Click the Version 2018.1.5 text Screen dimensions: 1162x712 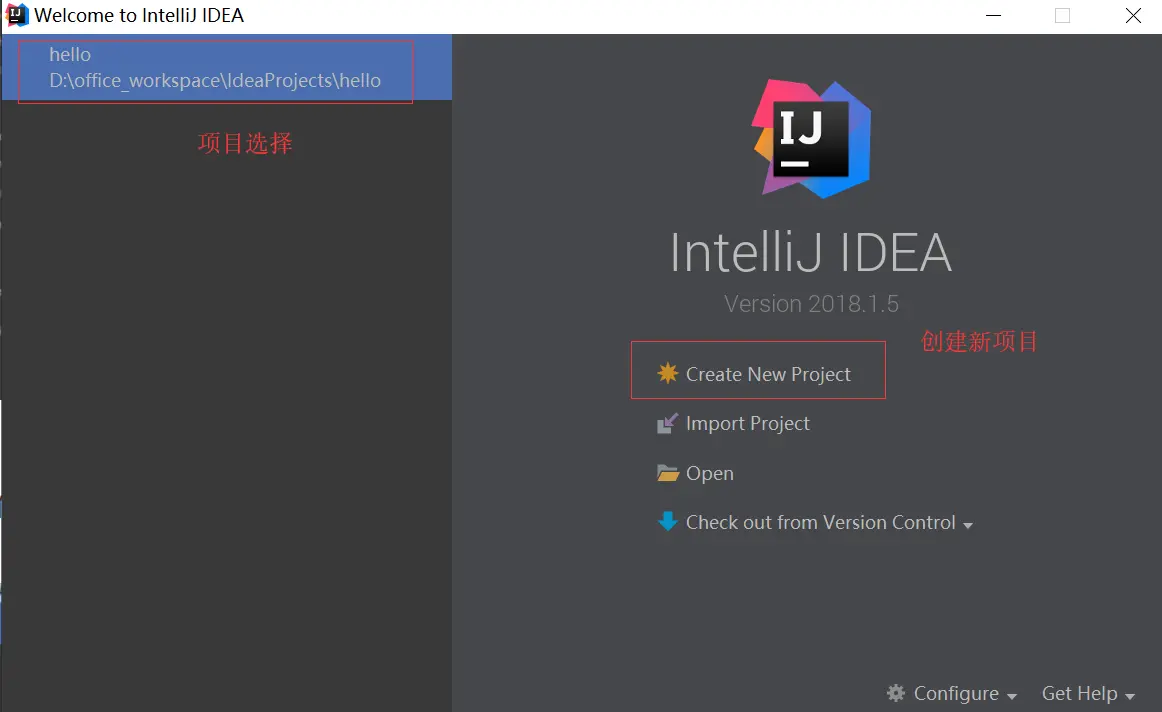pyautogui.click(x=811, y=304)
